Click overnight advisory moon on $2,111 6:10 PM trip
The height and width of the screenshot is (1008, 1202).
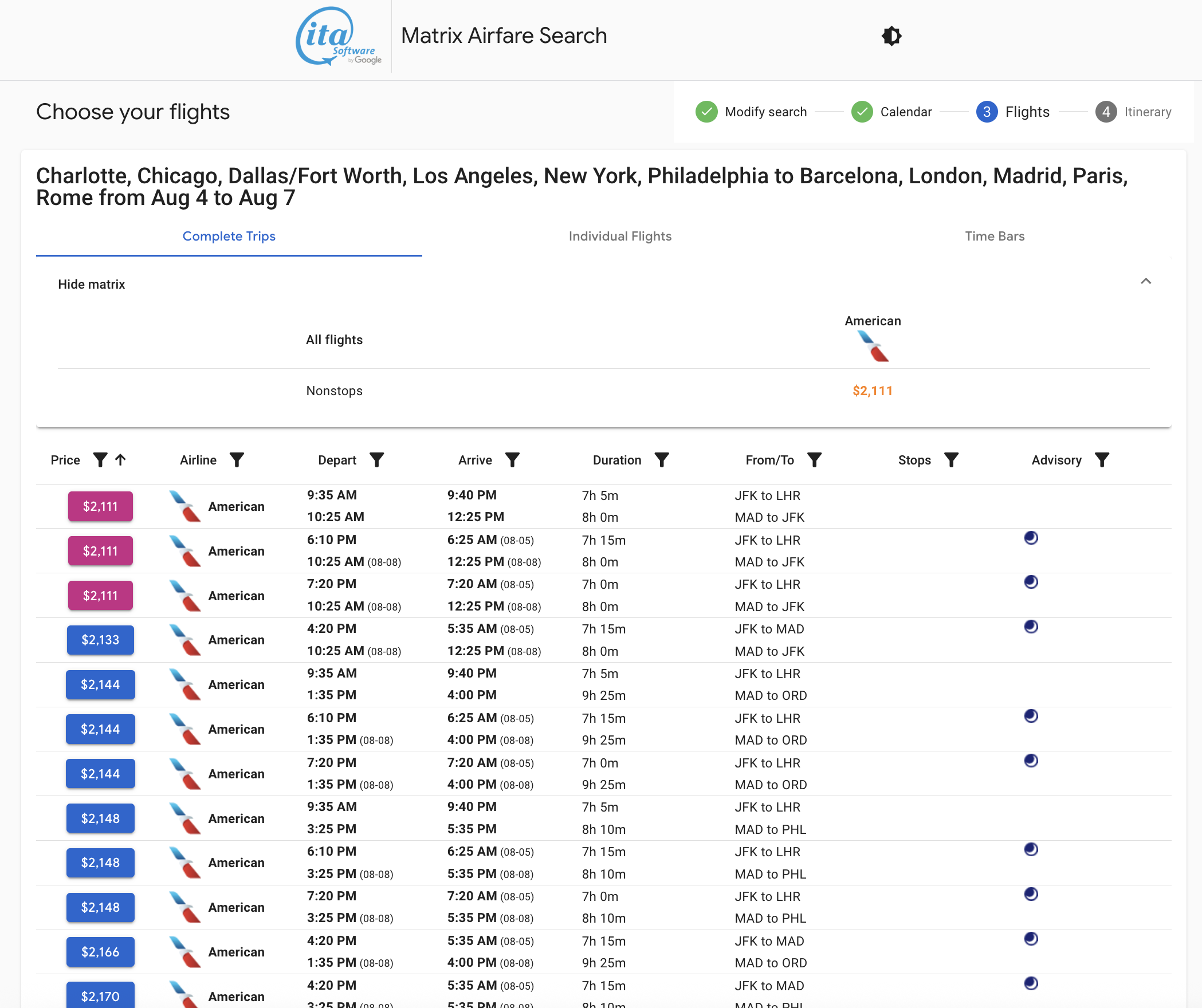pos(1031,538)
